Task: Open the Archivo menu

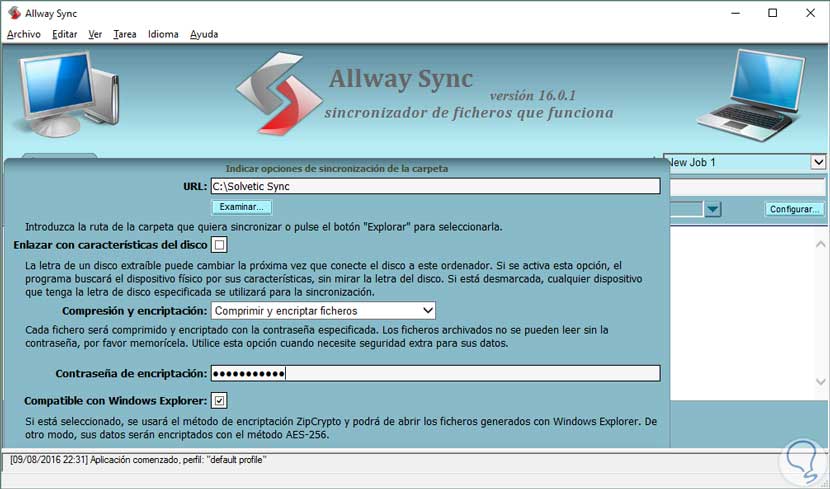Action: 24,34
